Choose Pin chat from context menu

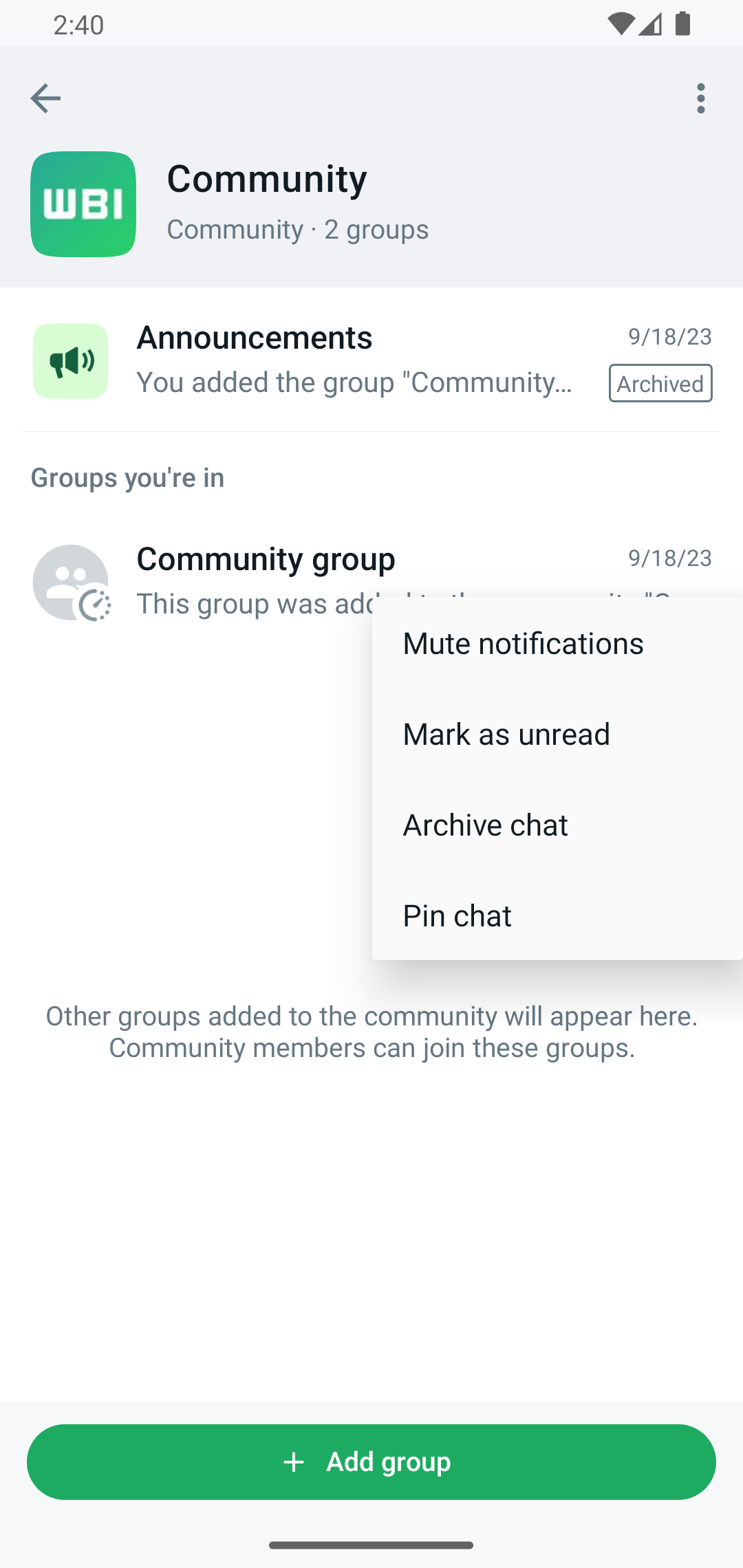pyautogui.click(x=457, y=915)
